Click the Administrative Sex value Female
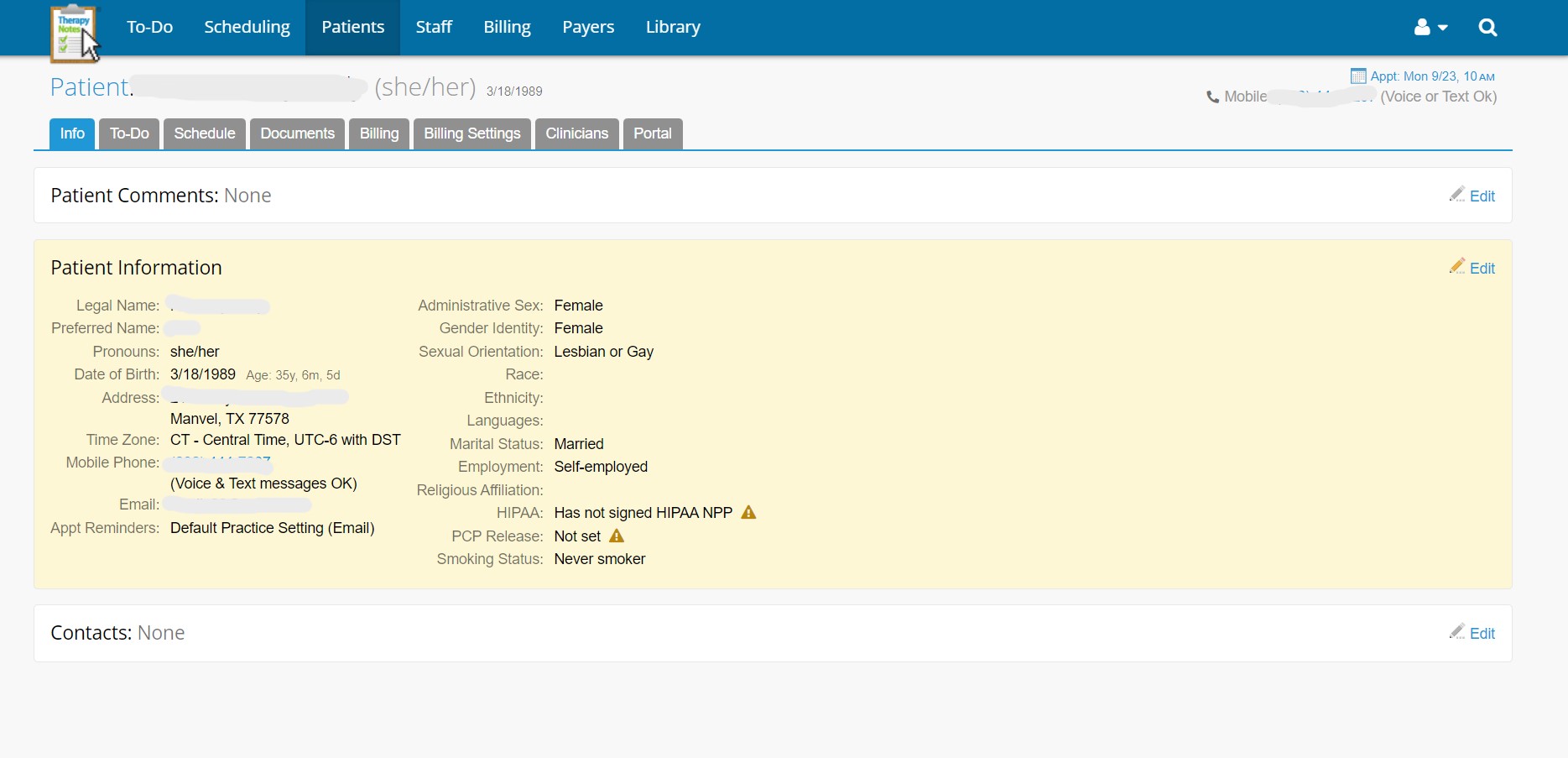The image size is (1568, 758). (x=579, y=306)
